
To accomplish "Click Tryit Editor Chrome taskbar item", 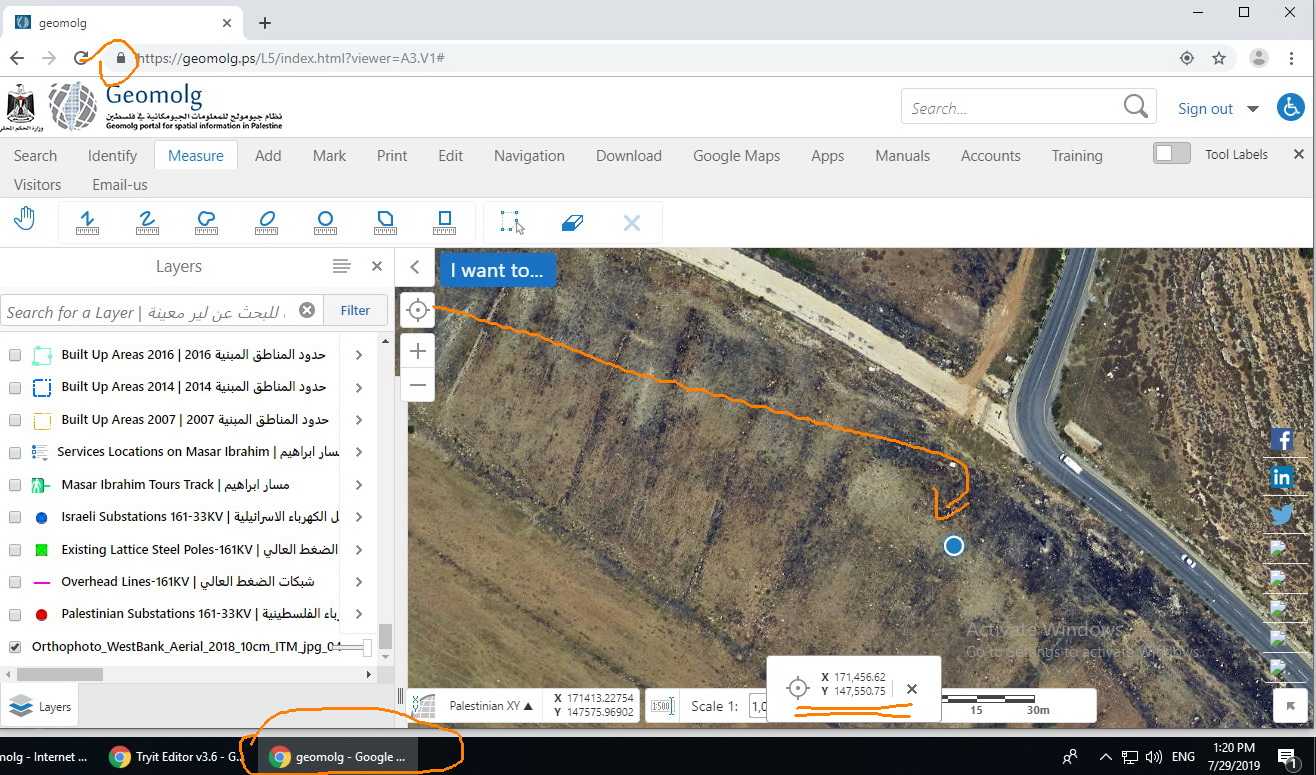I will point(175,757).
